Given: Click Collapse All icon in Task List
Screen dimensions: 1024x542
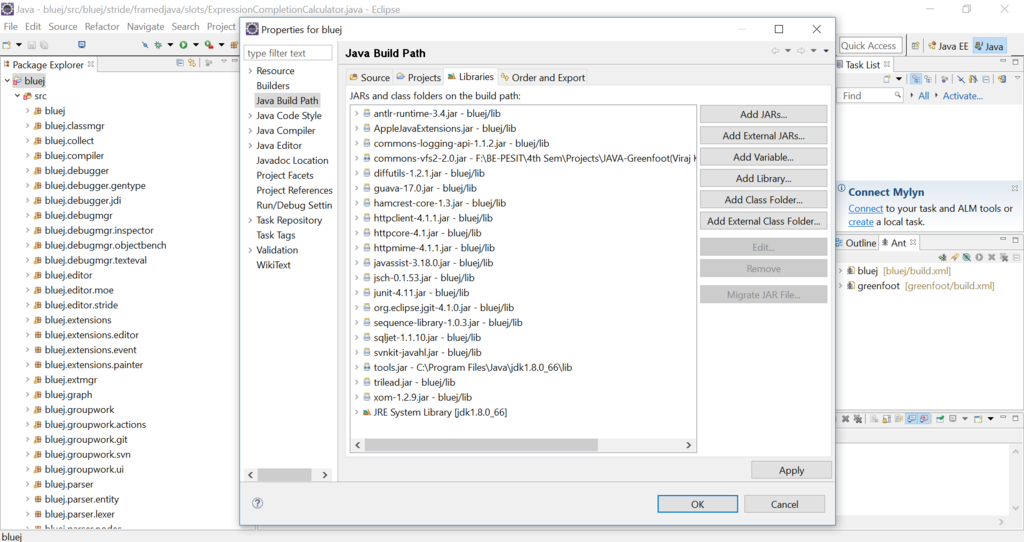Looking at the screenshot, I should (x=986, y=79).
